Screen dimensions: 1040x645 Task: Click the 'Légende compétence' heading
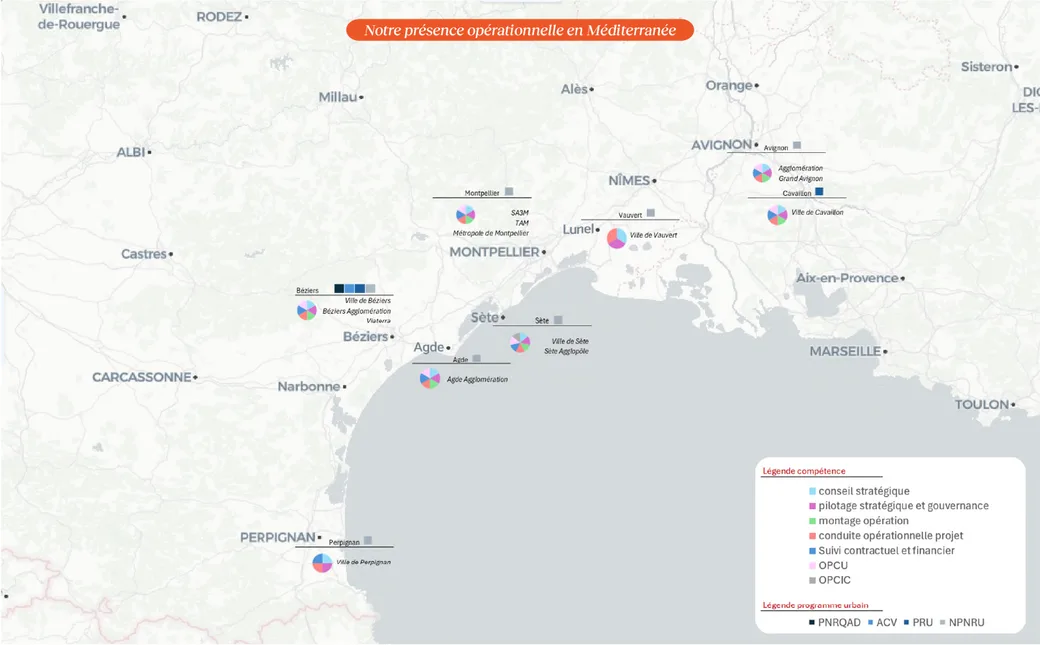click(804, 471)
